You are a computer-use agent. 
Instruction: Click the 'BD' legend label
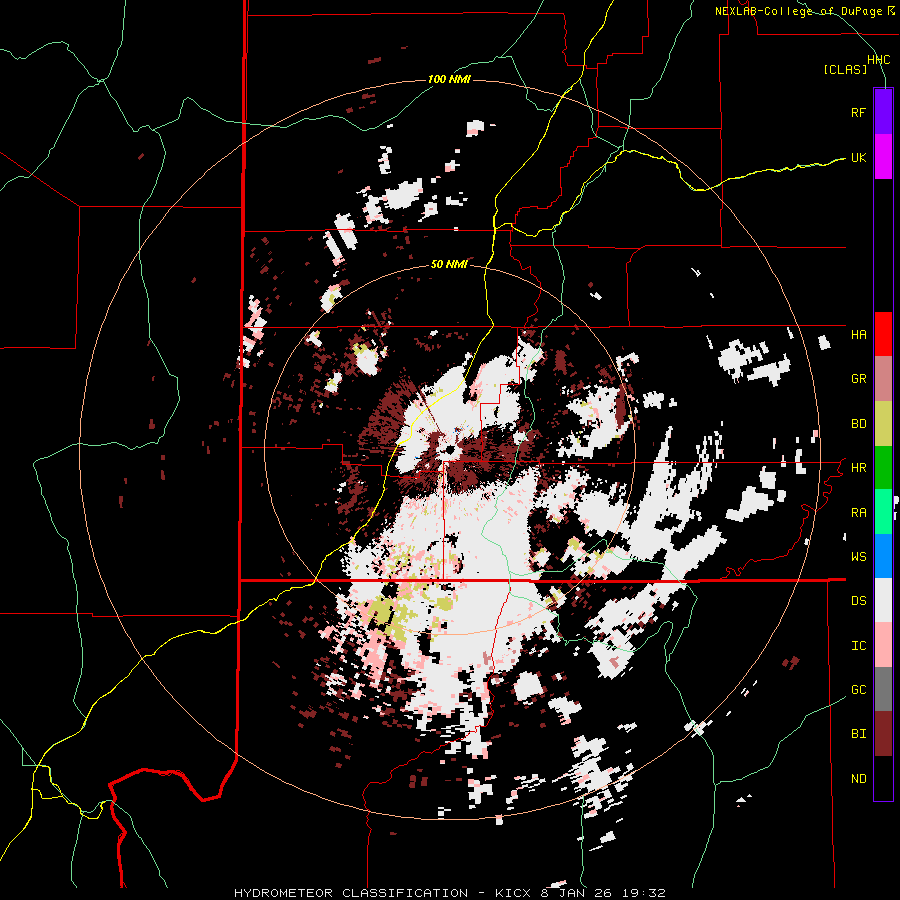tap(858, 424)
